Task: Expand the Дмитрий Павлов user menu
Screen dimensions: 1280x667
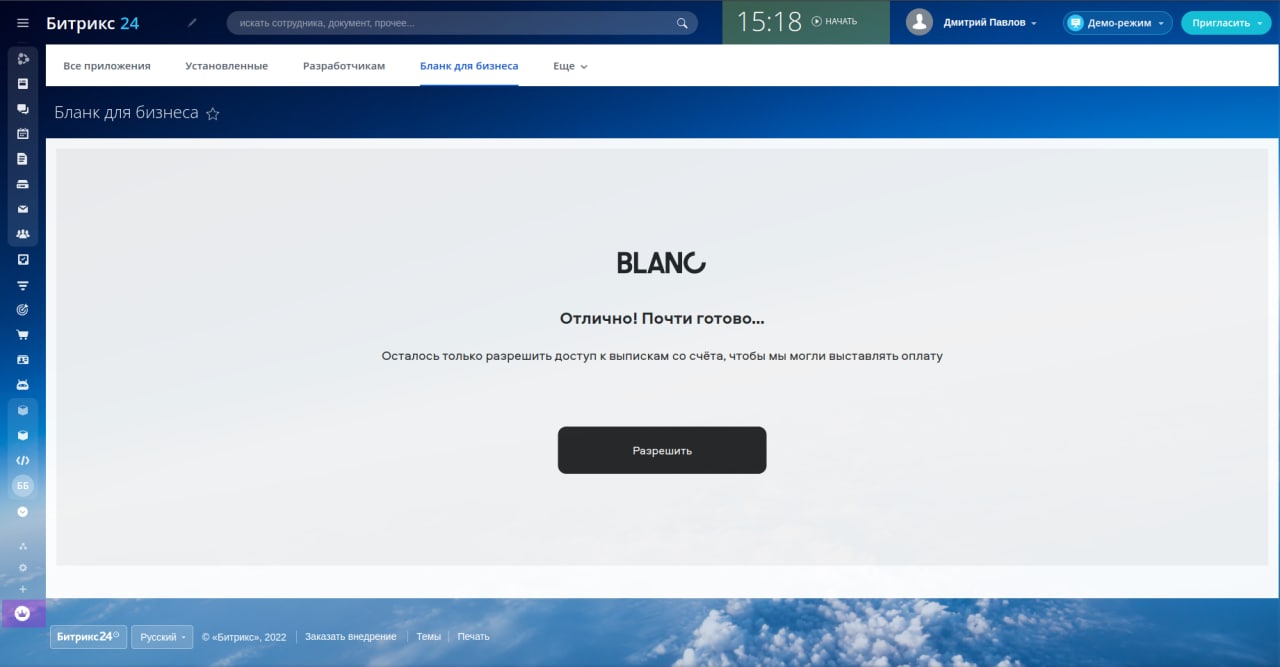Action: (989, 22)
